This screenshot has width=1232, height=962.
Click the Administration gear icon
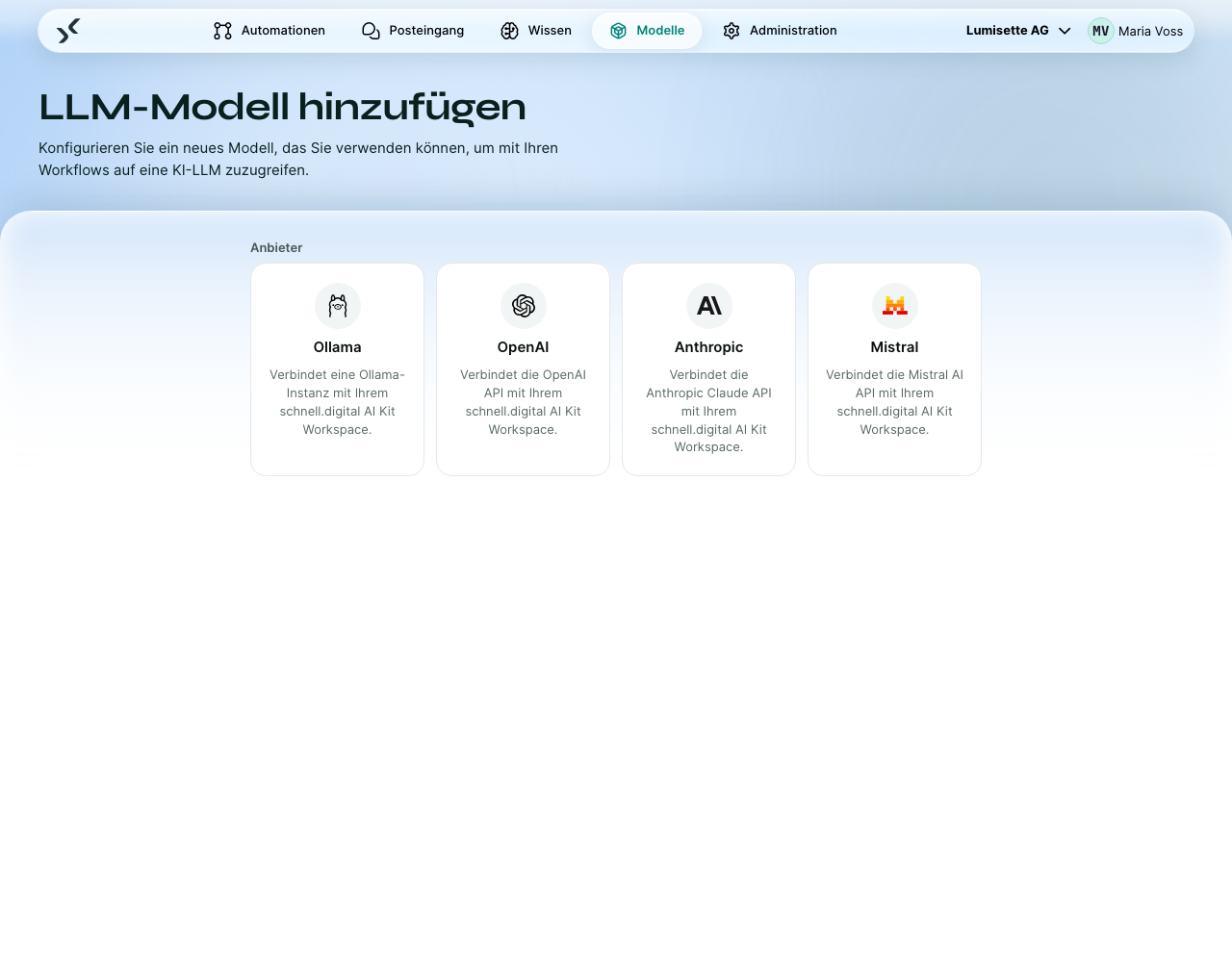(731, 31)
